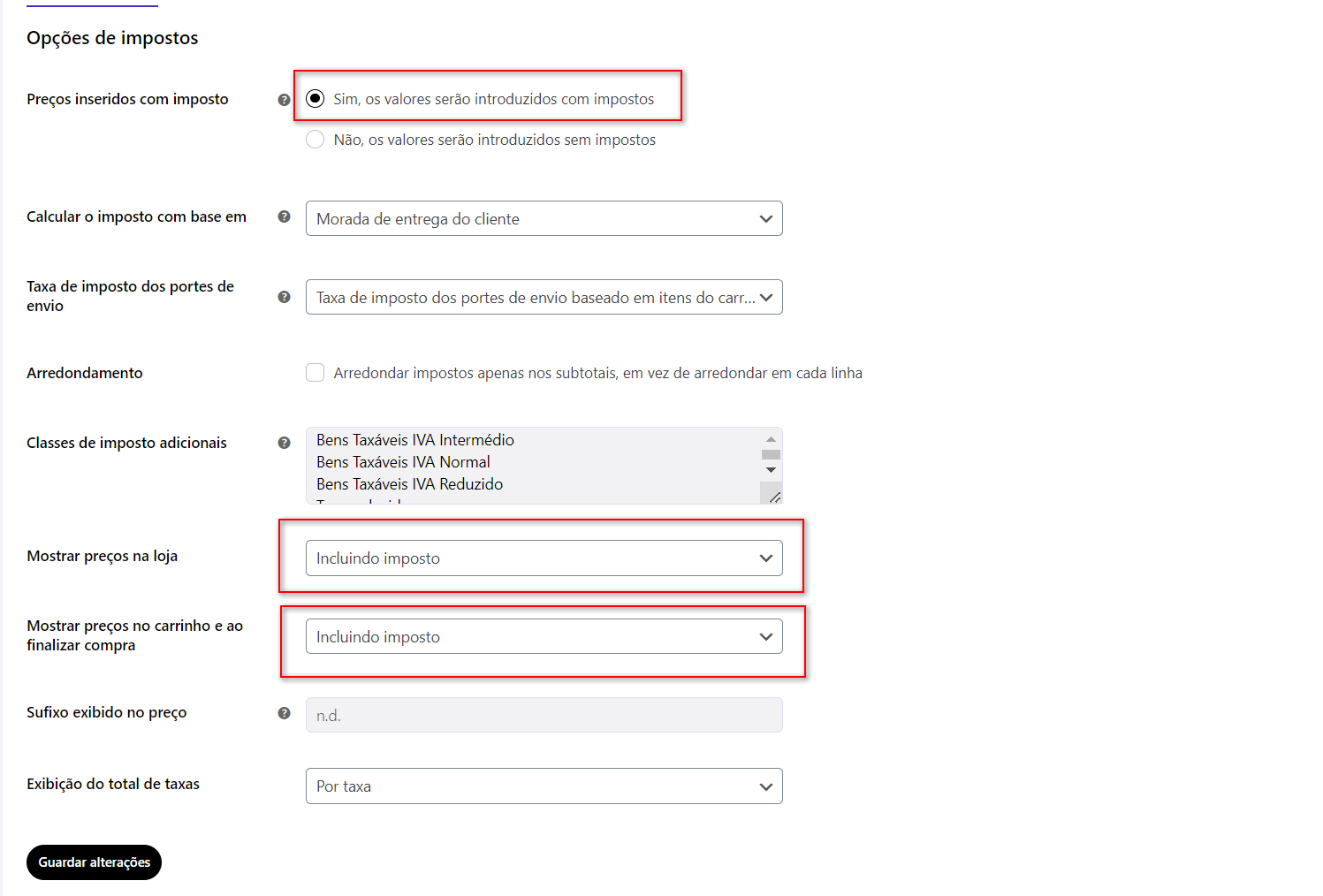Open the 'Por taxa' total display dropdown

(x=544, y=786)
